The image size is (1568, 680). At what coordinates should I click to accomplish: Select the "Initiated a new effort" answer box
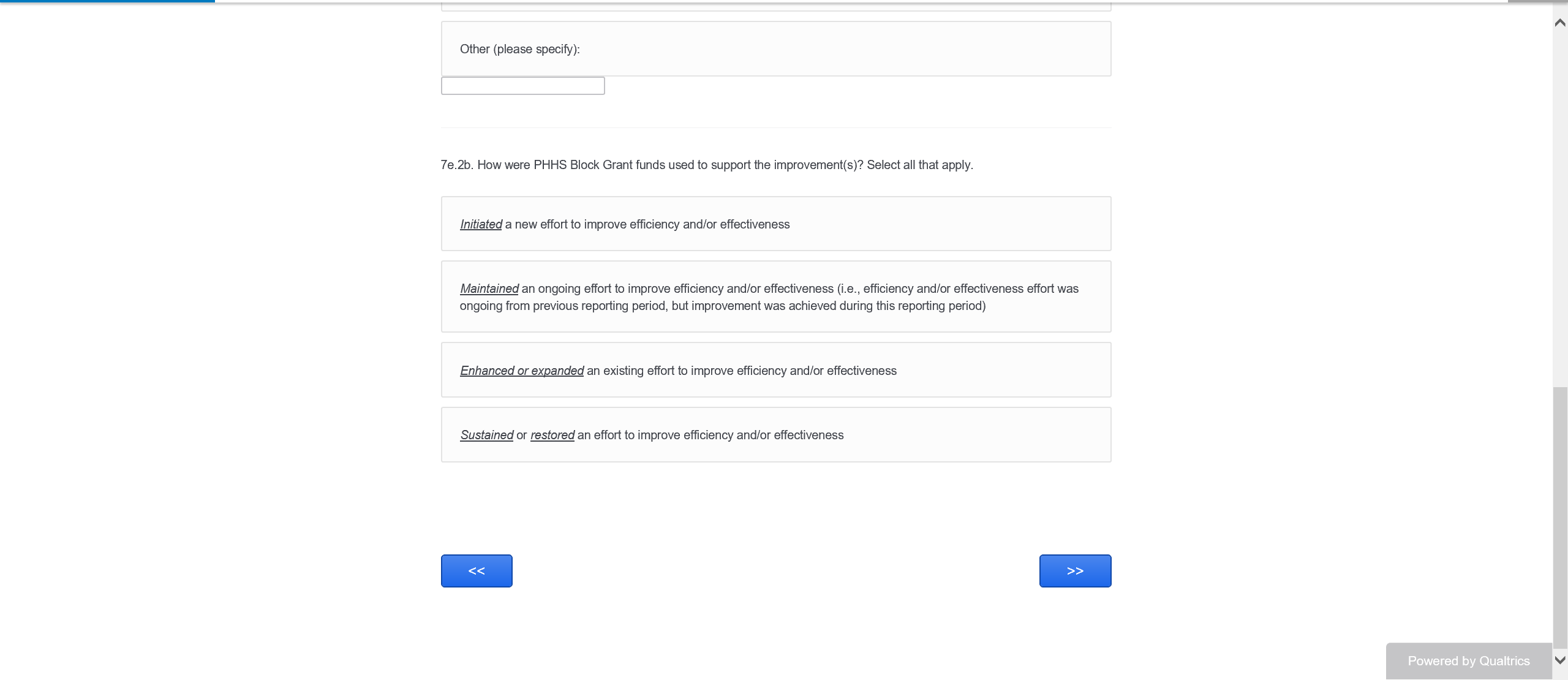[x=775, y=224]
